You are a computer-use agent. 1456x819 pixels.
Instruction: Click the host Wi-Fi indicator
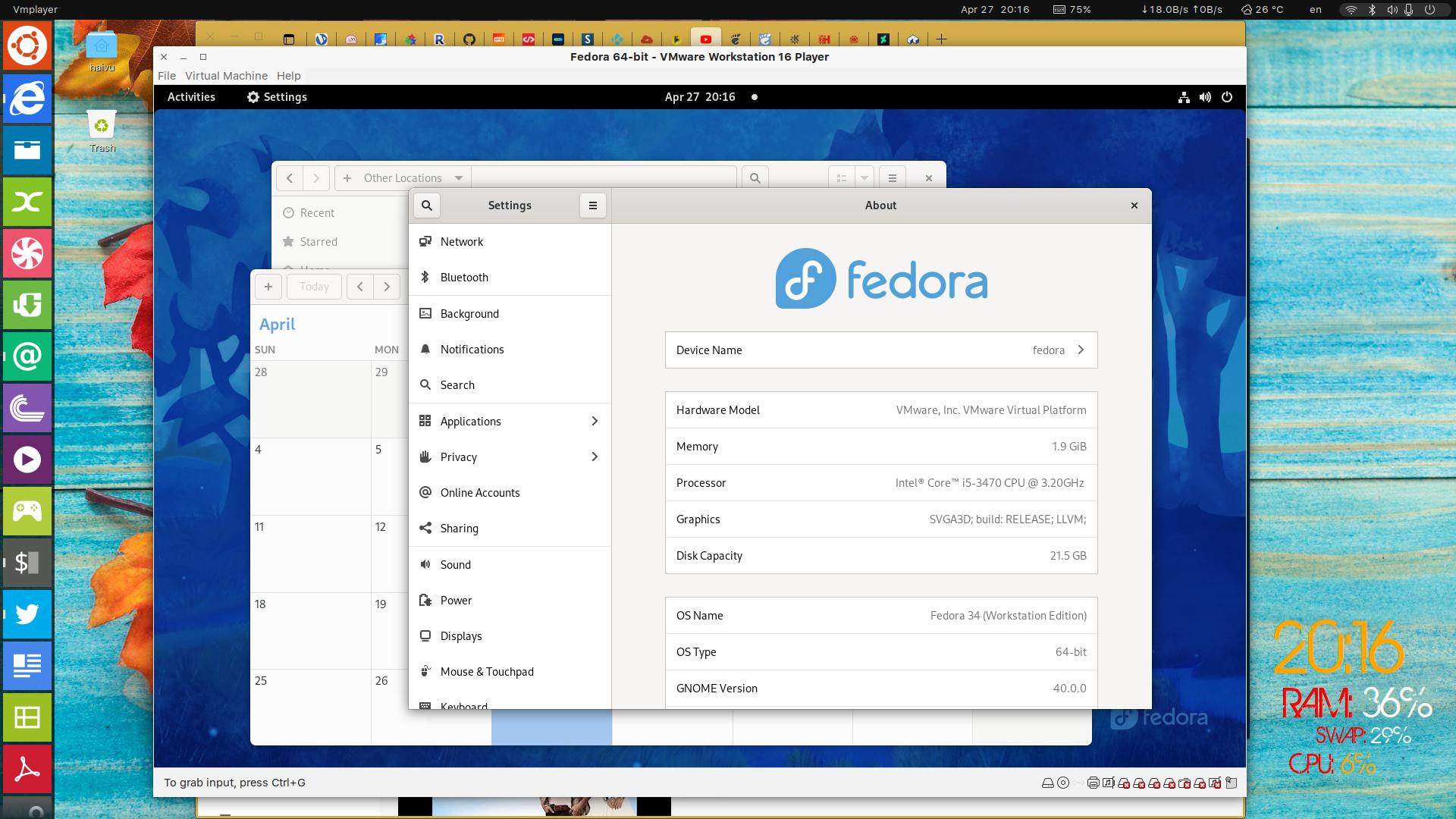point(1350,10)
